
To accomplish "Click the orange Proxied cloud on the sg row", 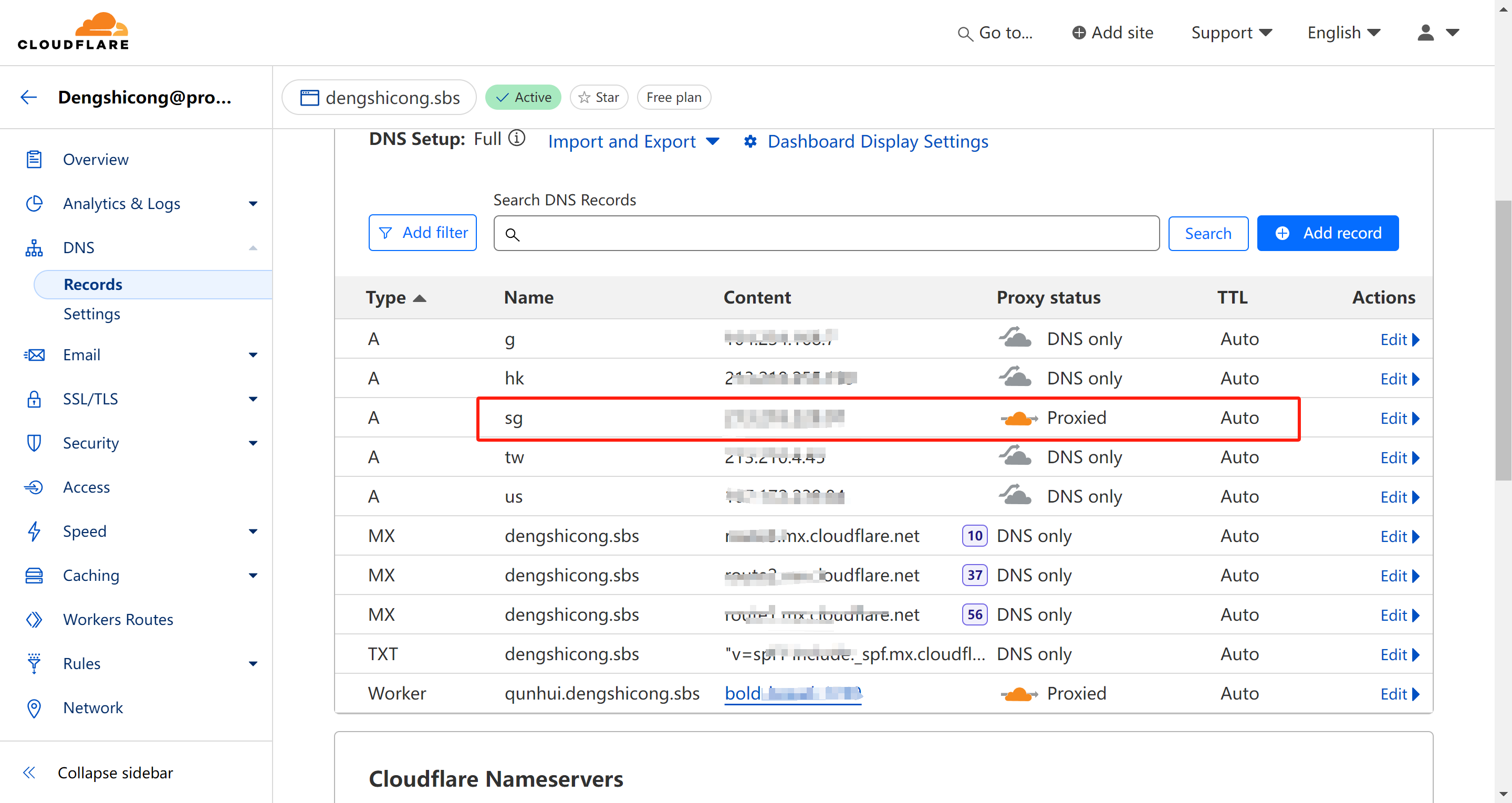I will click(1018, 418).
